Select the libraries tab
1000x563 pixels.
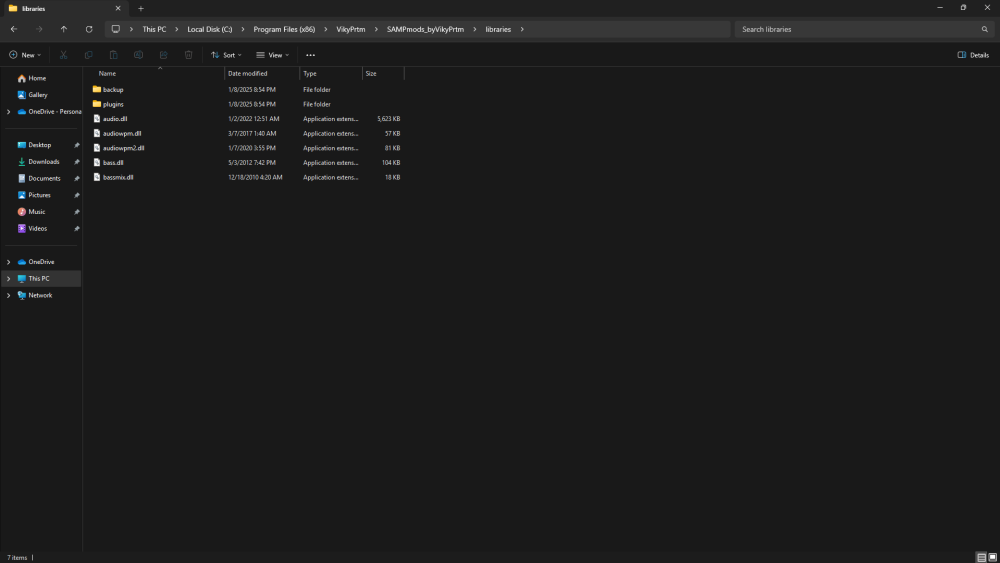tap(64, 9)
